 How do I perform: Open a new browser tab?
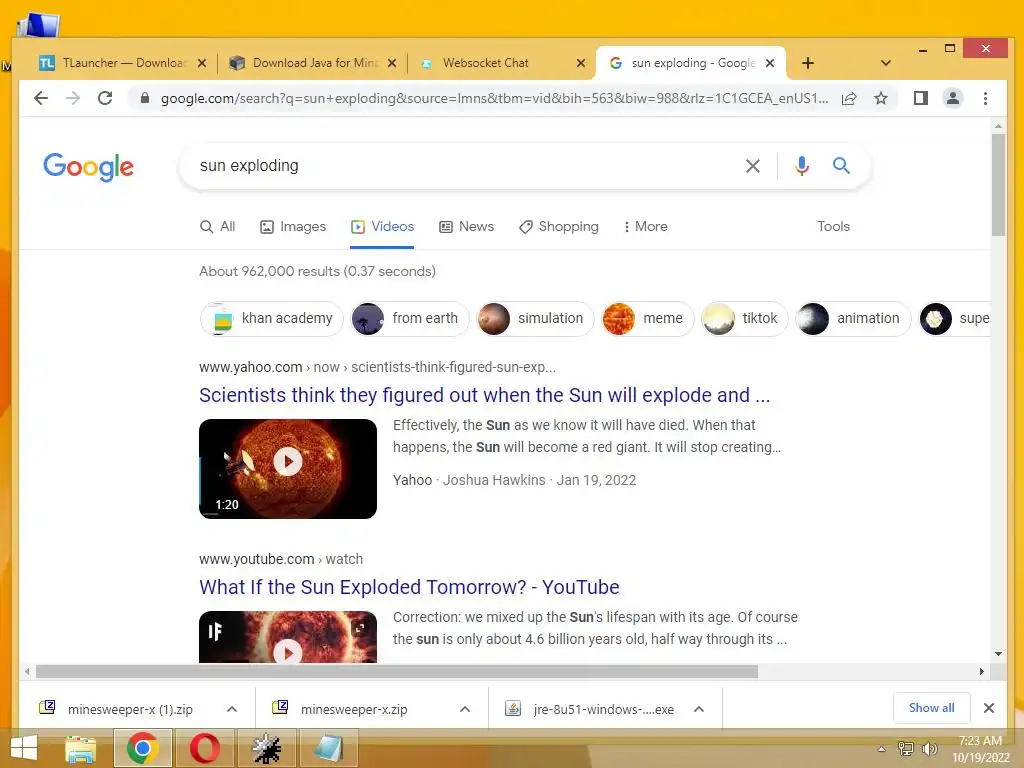[808, 63]
